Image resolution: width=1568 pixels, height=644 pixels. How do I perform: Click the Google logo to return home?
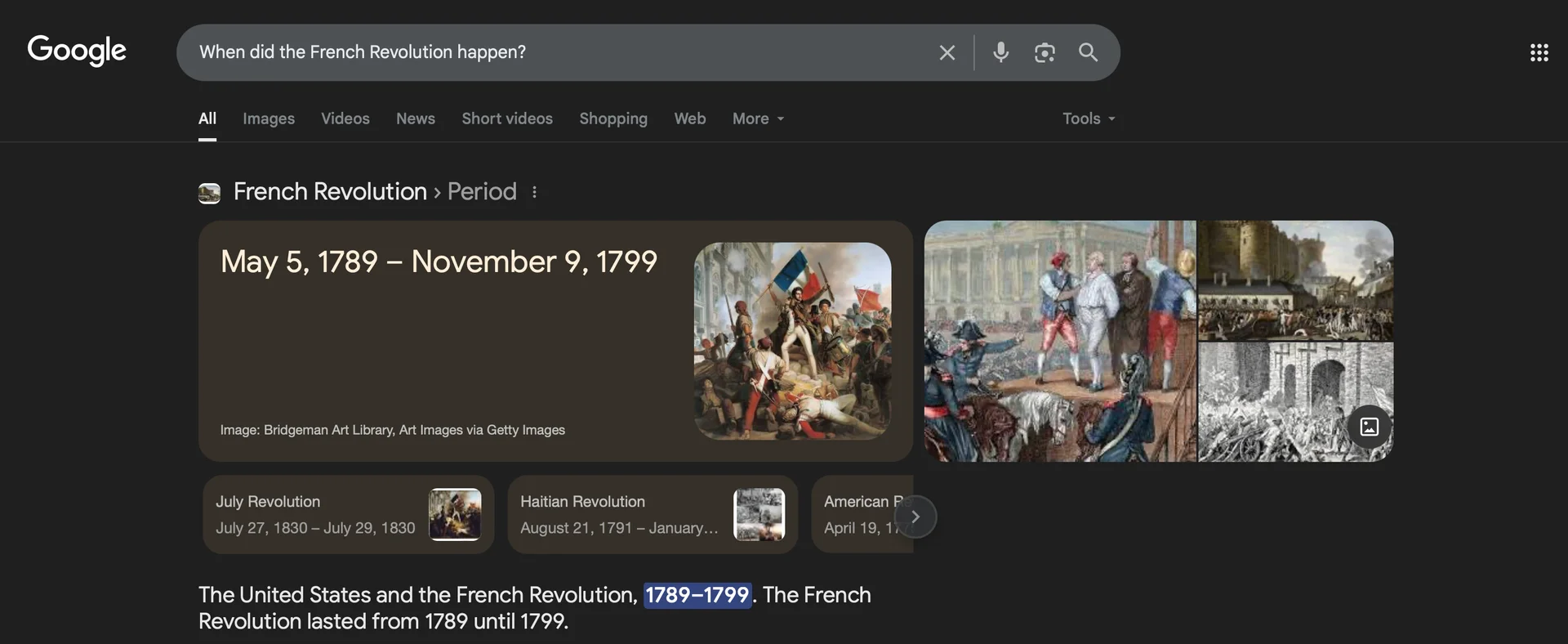click(76, 51)
